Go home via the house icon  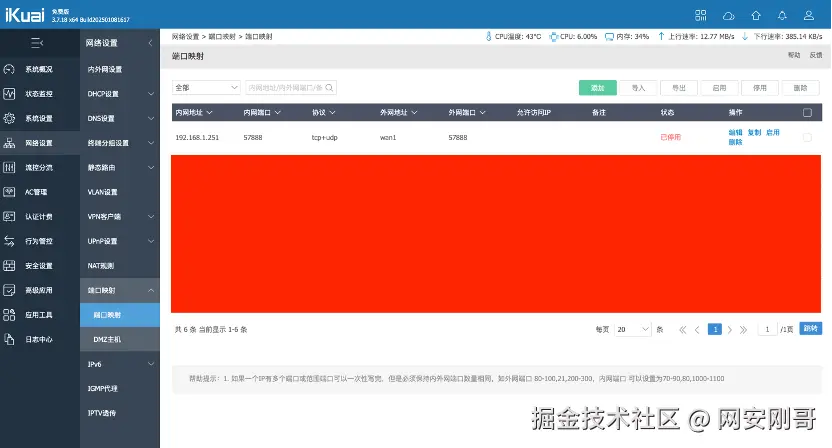tap(756, 15)
